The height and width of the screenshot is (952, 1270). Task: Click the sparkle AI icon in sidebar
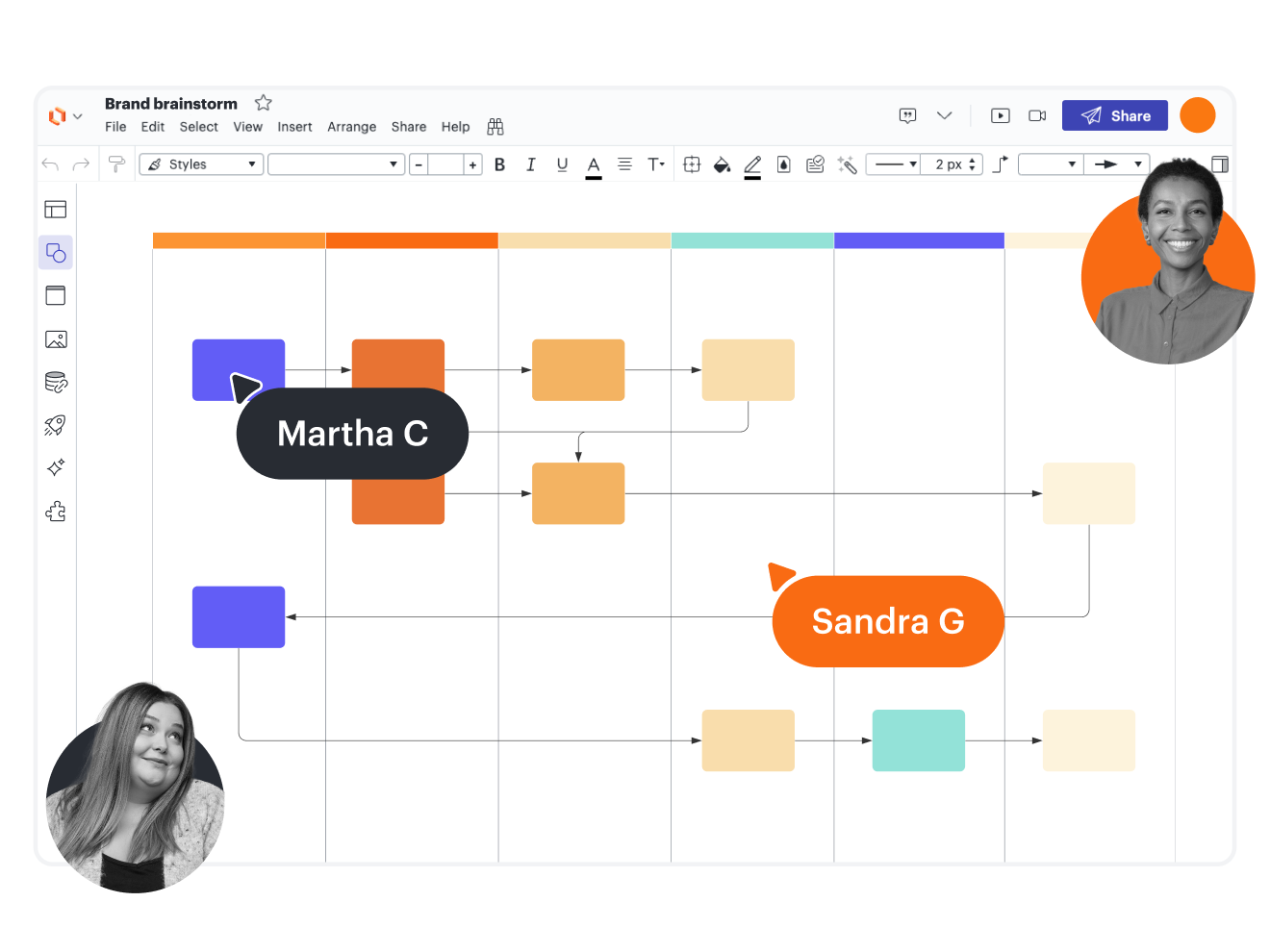pos(56,468)
